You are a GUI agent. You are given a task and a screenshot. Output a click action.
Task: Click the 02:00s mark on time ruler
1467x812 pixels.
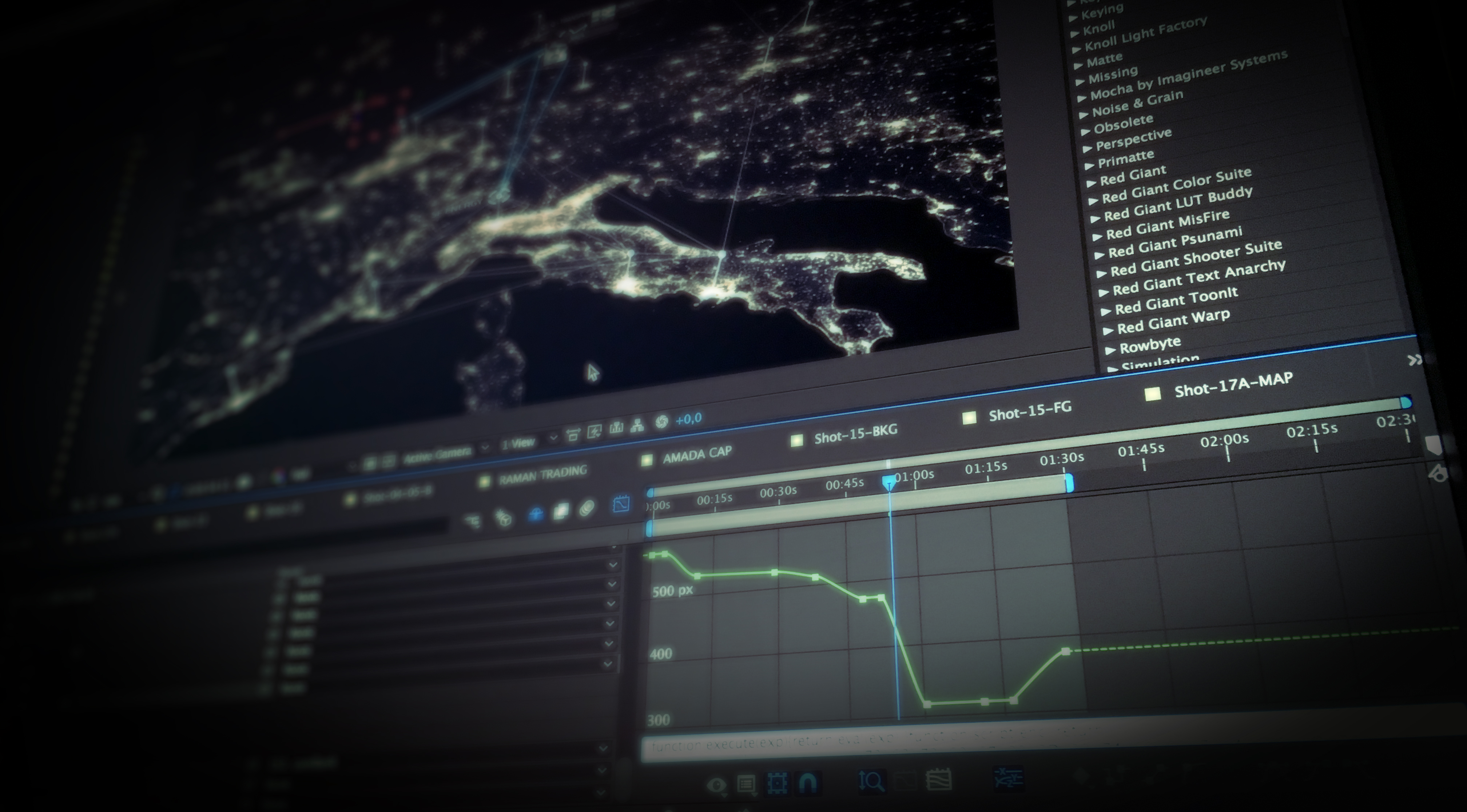[x=1224, y=440]
